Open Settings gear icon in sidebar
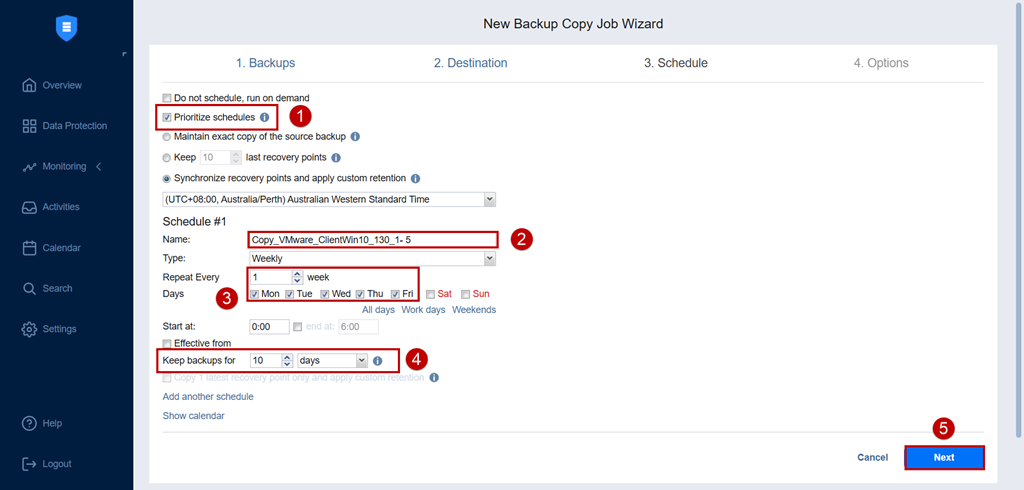Viewport: 1024px width, 490px height. point(29,329)
